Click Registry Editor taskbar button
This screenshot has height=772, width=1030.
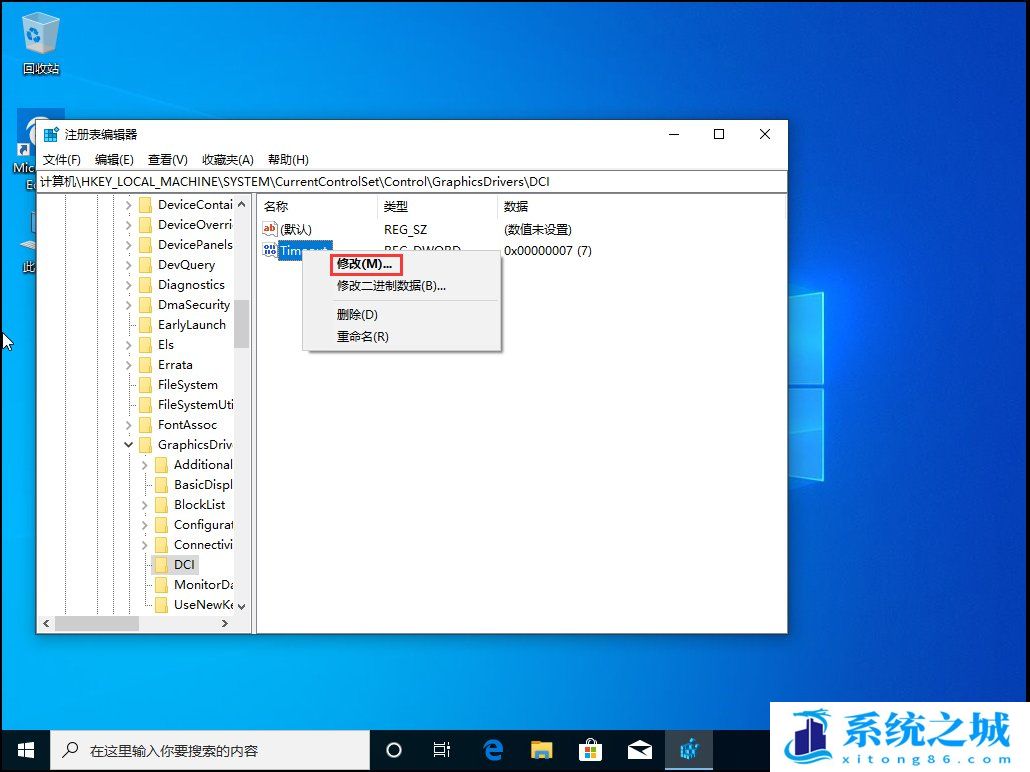[689, 750]
